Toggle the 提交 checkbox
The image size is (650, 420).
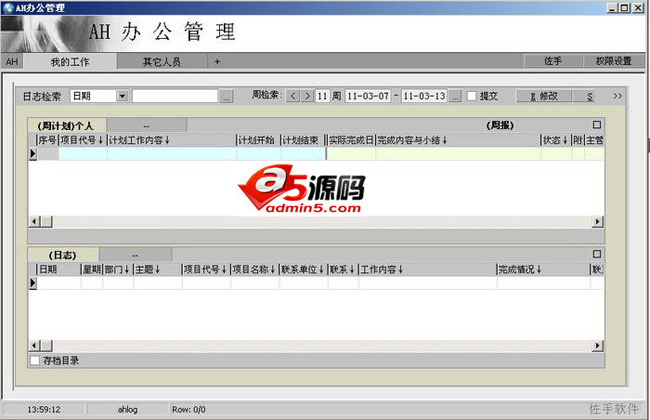click(472, 96)
